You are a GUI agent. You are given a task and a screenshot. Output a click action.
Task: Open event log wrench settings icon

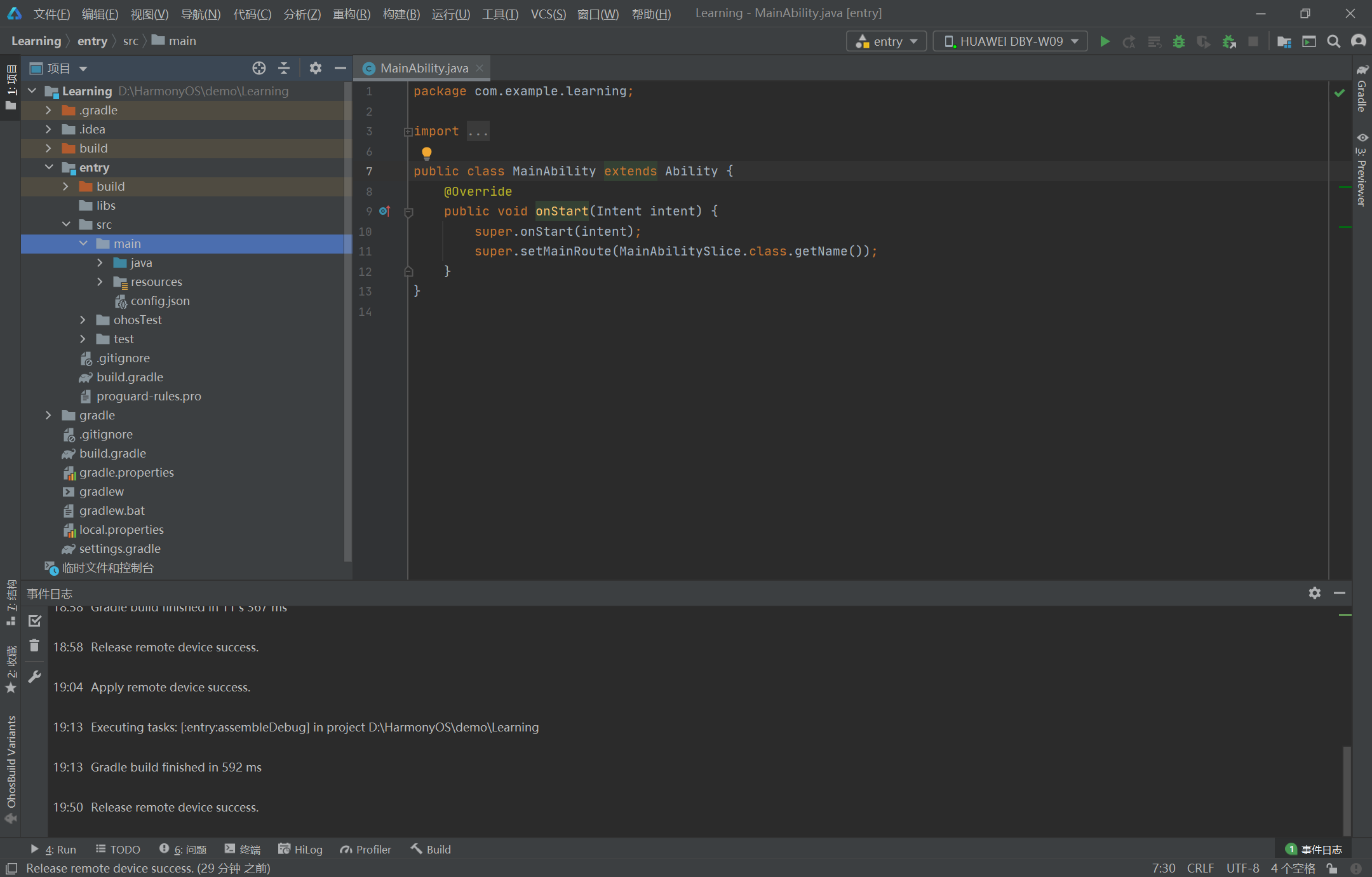(34, 677)
